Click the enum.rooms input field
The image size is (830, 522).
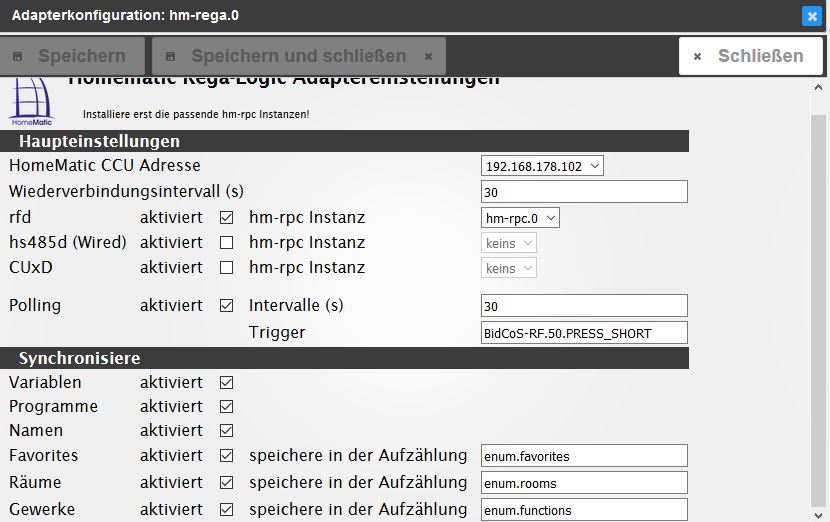[584, 483]
